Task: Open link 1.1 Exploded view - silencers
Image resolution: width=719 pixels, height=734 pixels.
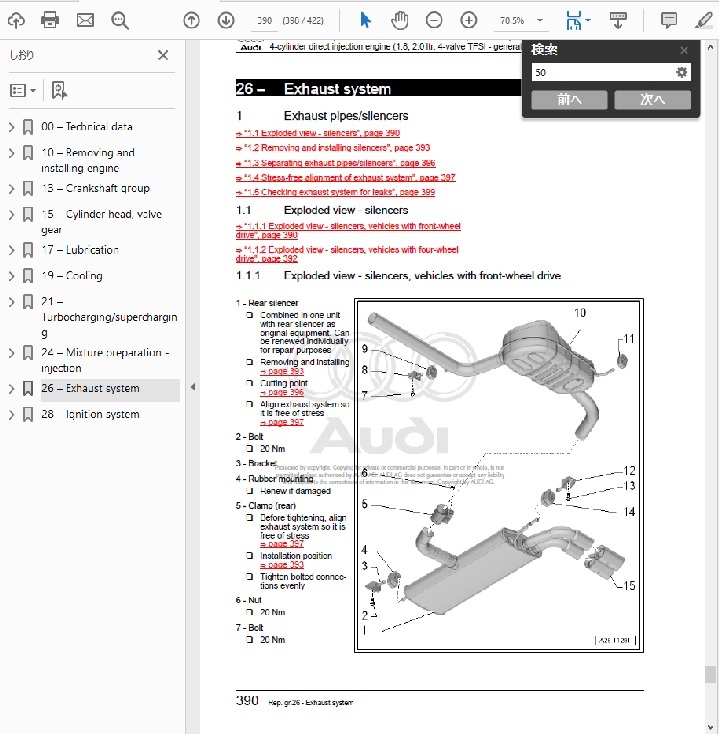Action: tap(318, 133)
